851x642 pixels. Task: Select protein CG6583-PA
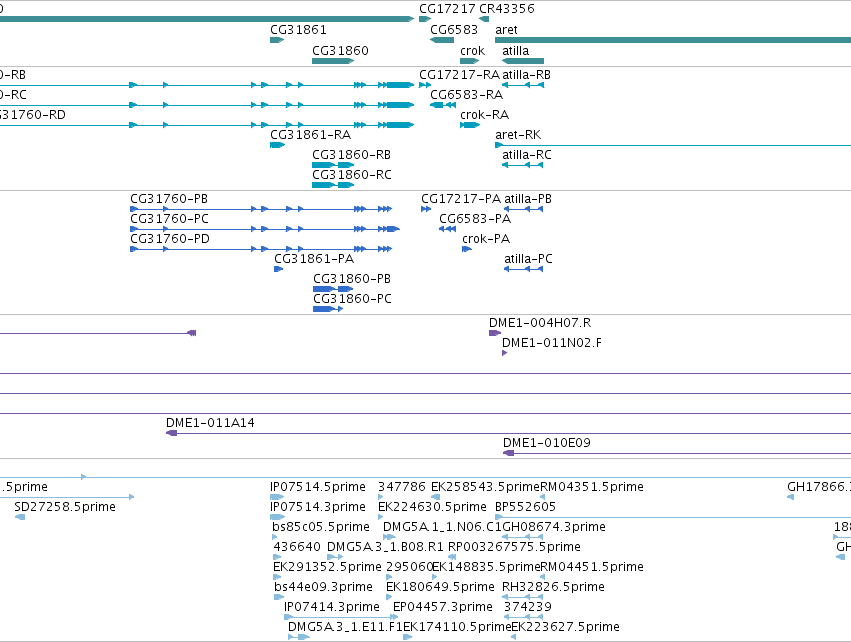coord(475,219)
